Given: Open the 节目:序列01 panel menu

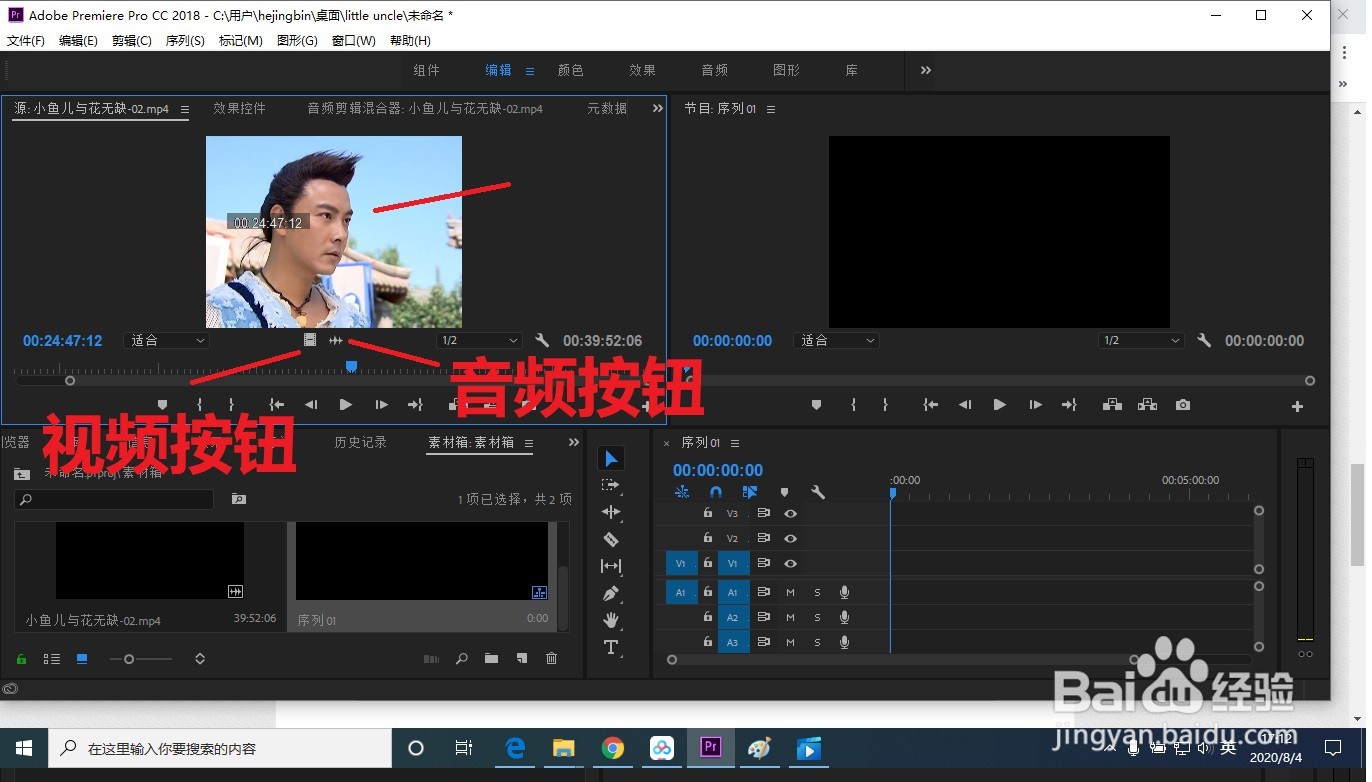Looking at the screenshot, I should pyautogui.click(x=770, y=109).
